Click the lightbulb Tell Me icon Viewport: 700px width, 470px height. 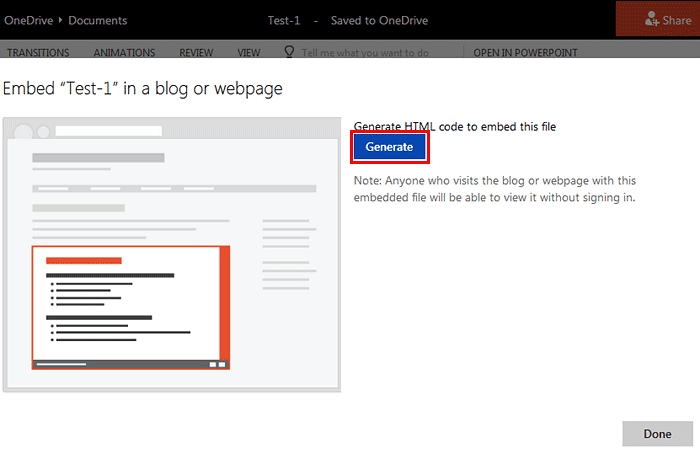tap(289, 52)
